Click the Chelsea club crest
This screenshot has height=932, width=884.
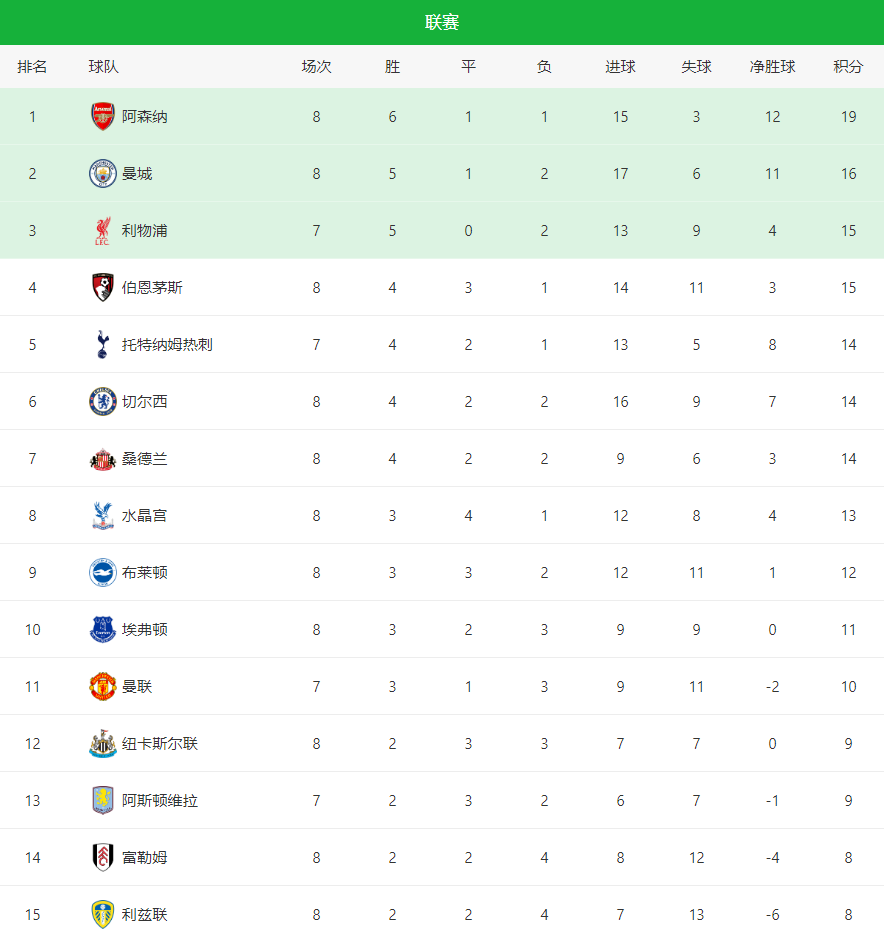[102, 402]
